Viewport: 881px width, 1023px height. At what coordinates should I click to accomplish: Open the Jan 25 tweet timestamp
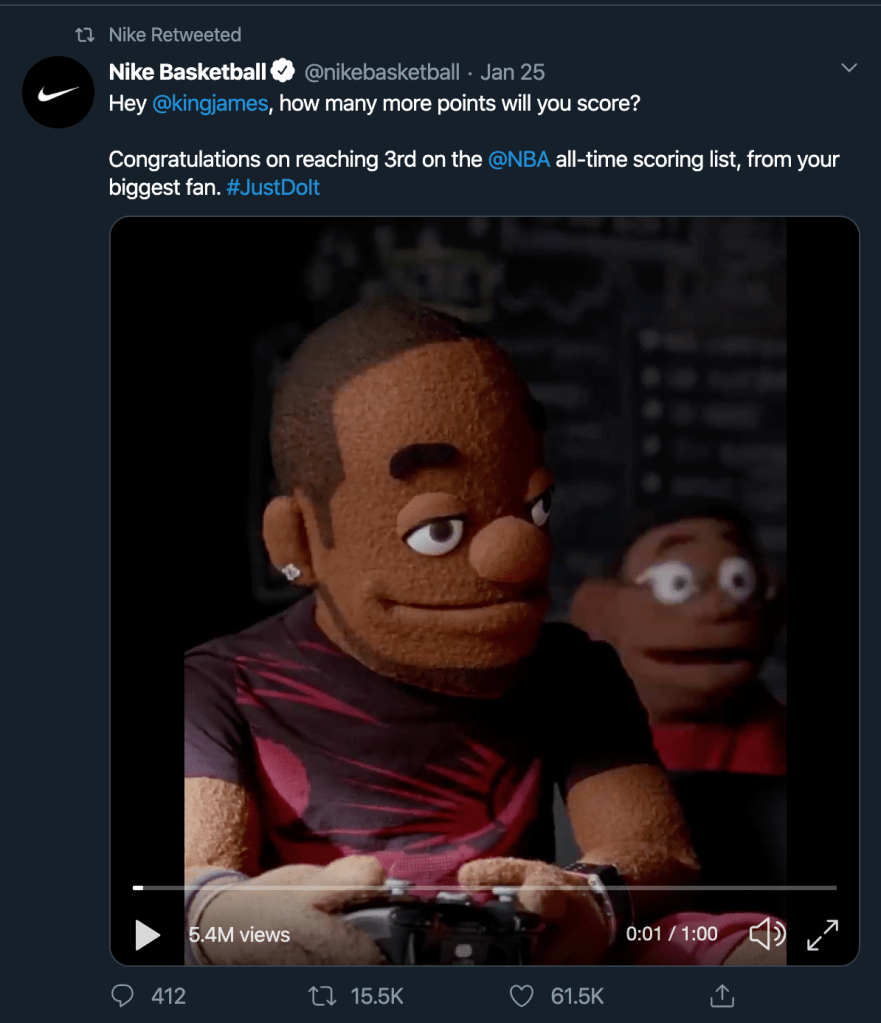coord(512,72)
